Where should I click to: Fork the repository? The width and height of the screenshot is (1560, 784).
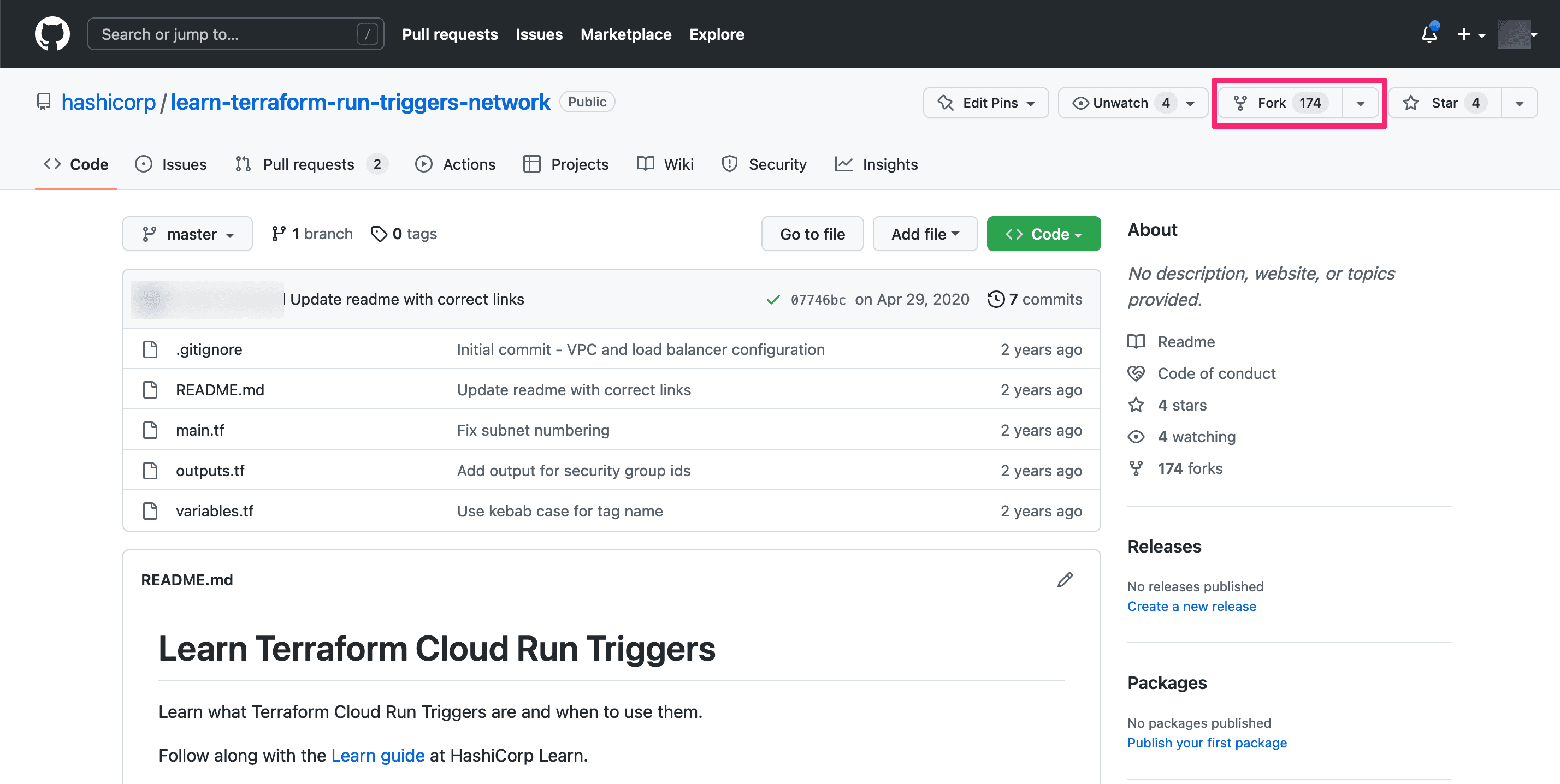pyautogui.click(x=1280, y=103)
